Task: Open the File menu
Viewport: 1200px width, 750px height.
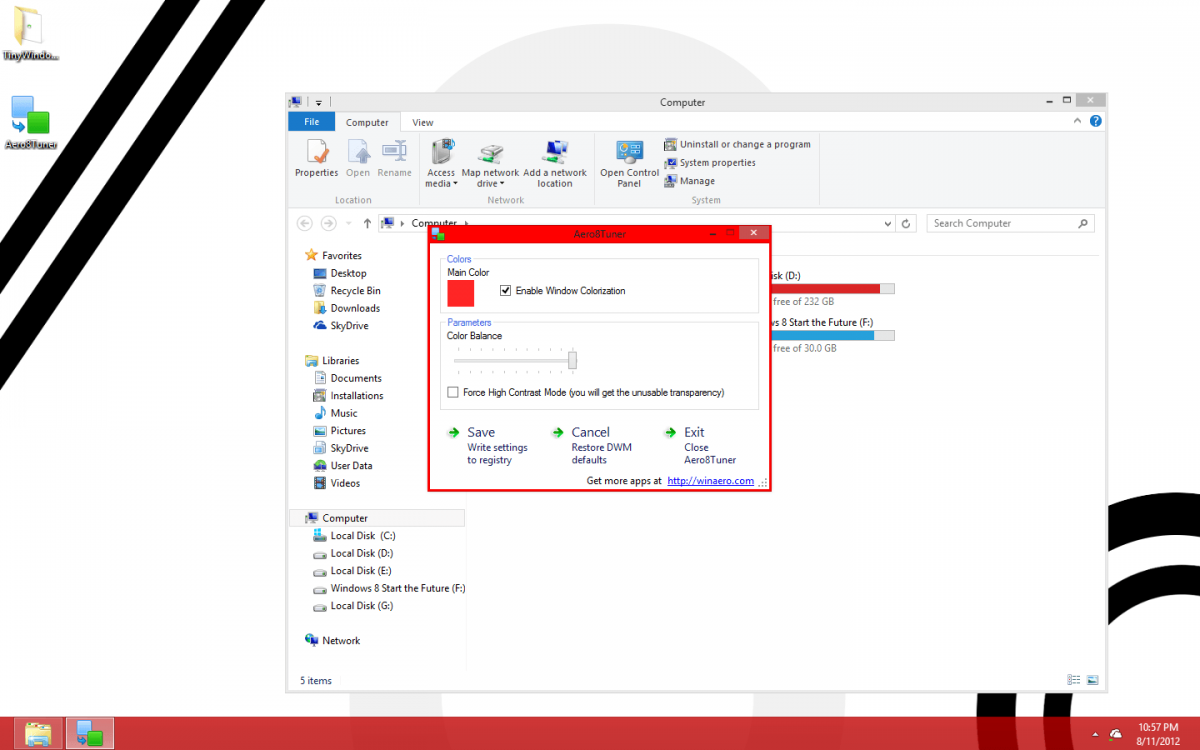Action: coord(312,122)
